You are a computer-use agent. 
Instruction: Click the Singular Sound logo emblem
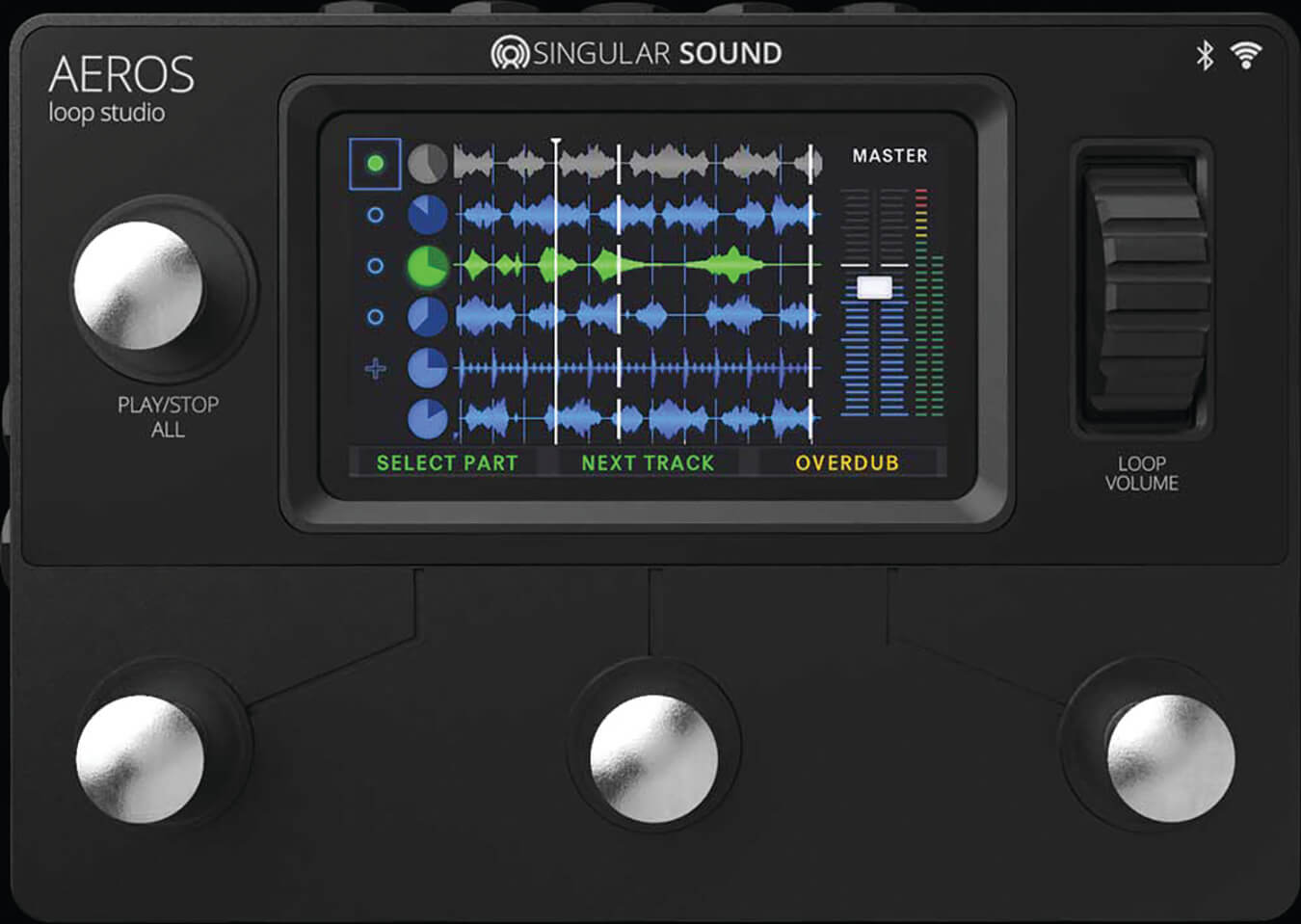coord(509,53)
